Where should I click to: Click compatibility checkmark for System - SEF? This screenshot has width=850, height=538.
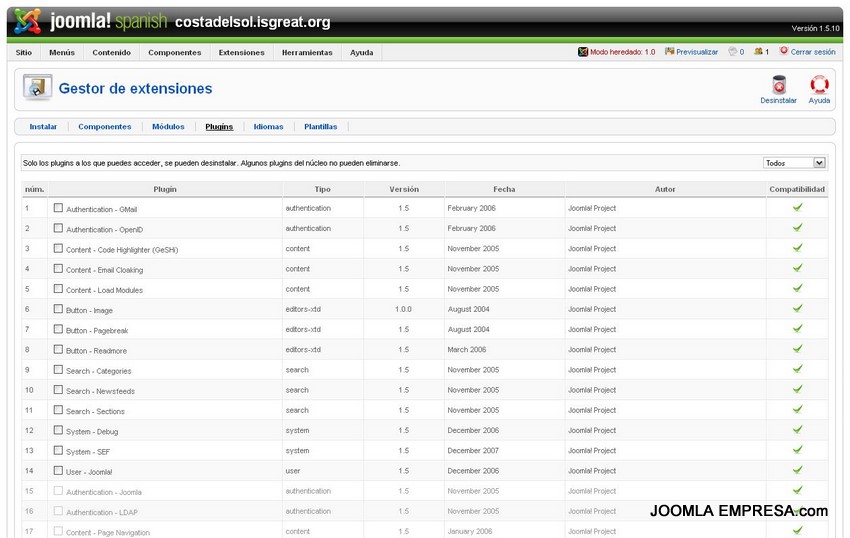click(797, 450)
